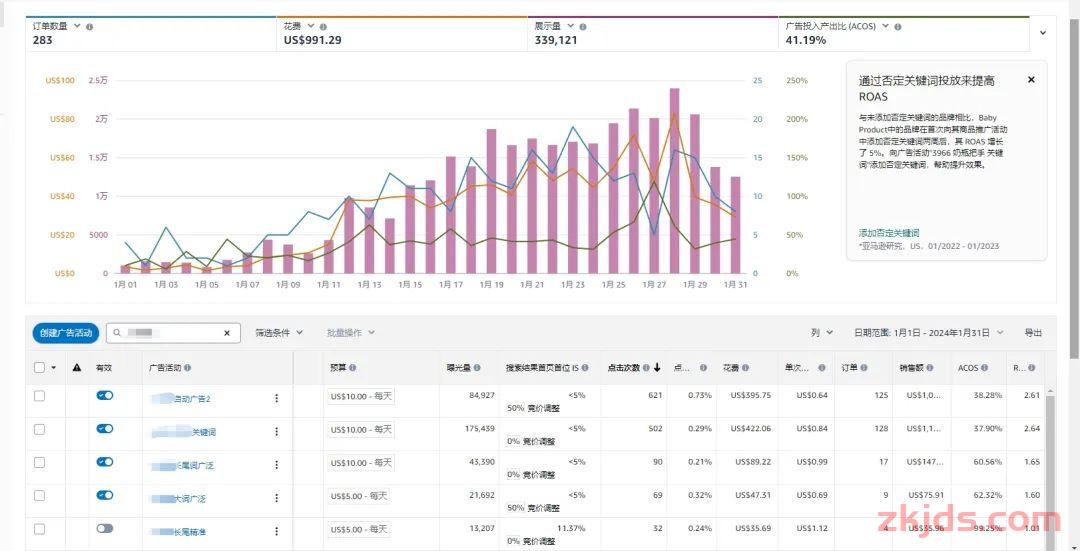1080x551 pixels.
Task: Sort by 点击次数 using the down arrow
Action: (657, 368)
